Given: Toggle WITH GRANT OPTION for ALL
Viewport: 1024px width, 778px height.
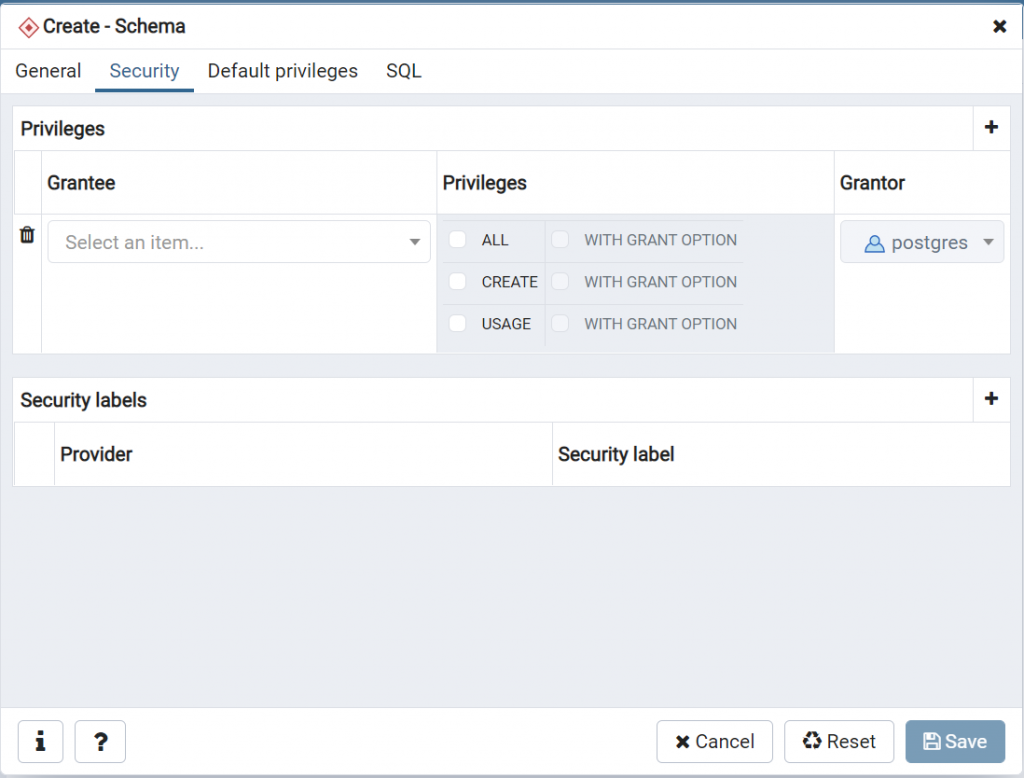Looking at the screenshot, I should click(561, 240).
